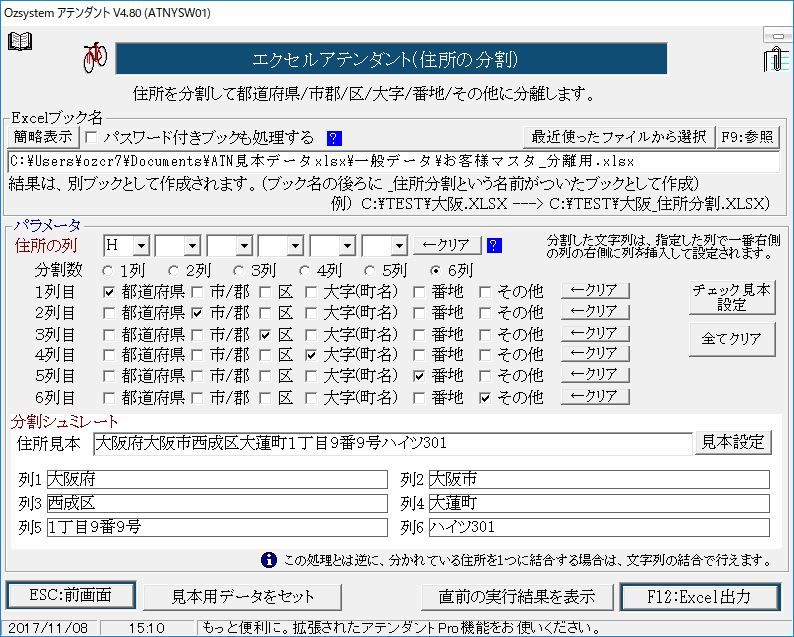
Task: Select 2列 split count radio button
Action: pos(173,271)
